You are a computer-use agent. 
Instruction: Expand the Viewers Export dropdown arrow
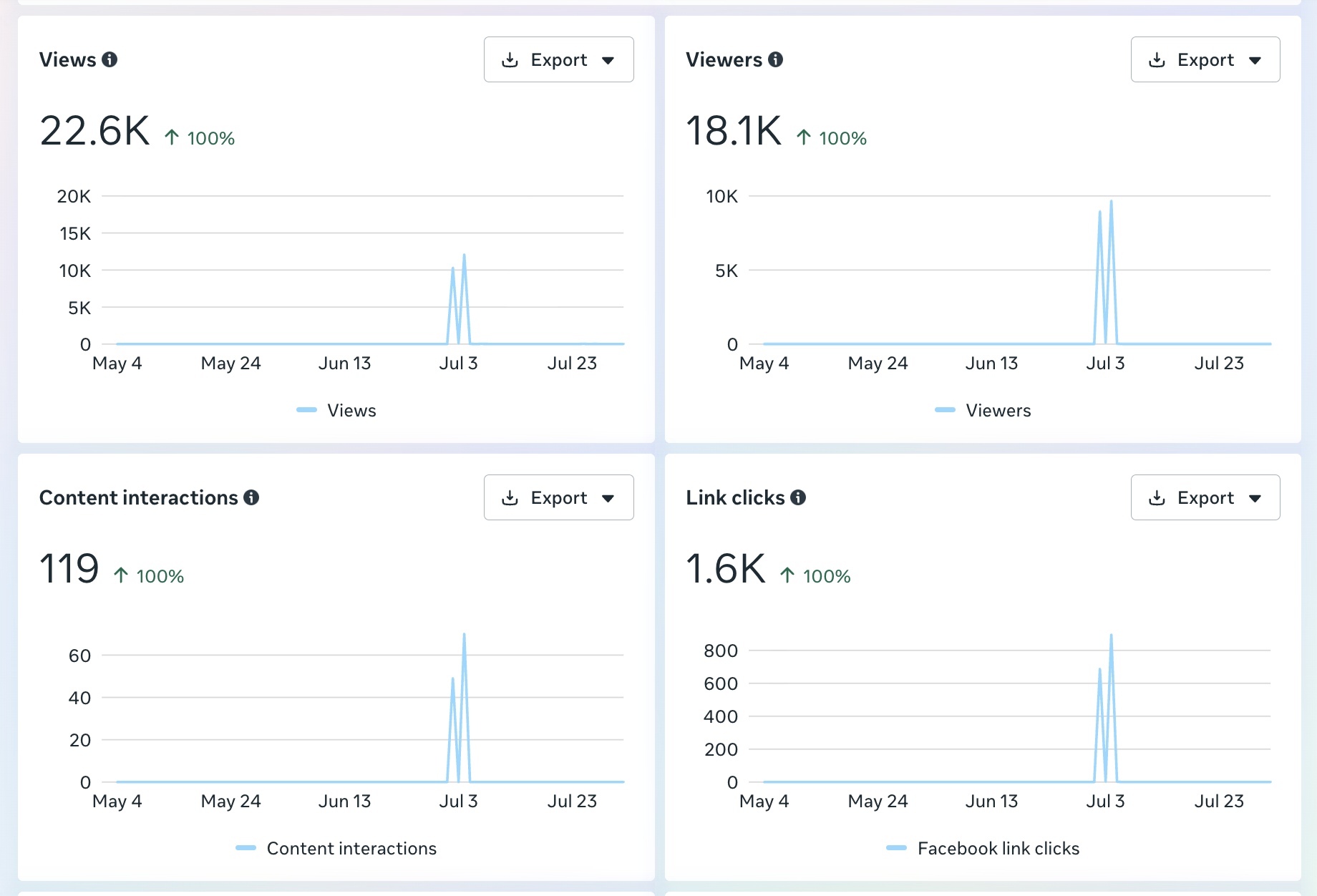tap(1255, 60)
